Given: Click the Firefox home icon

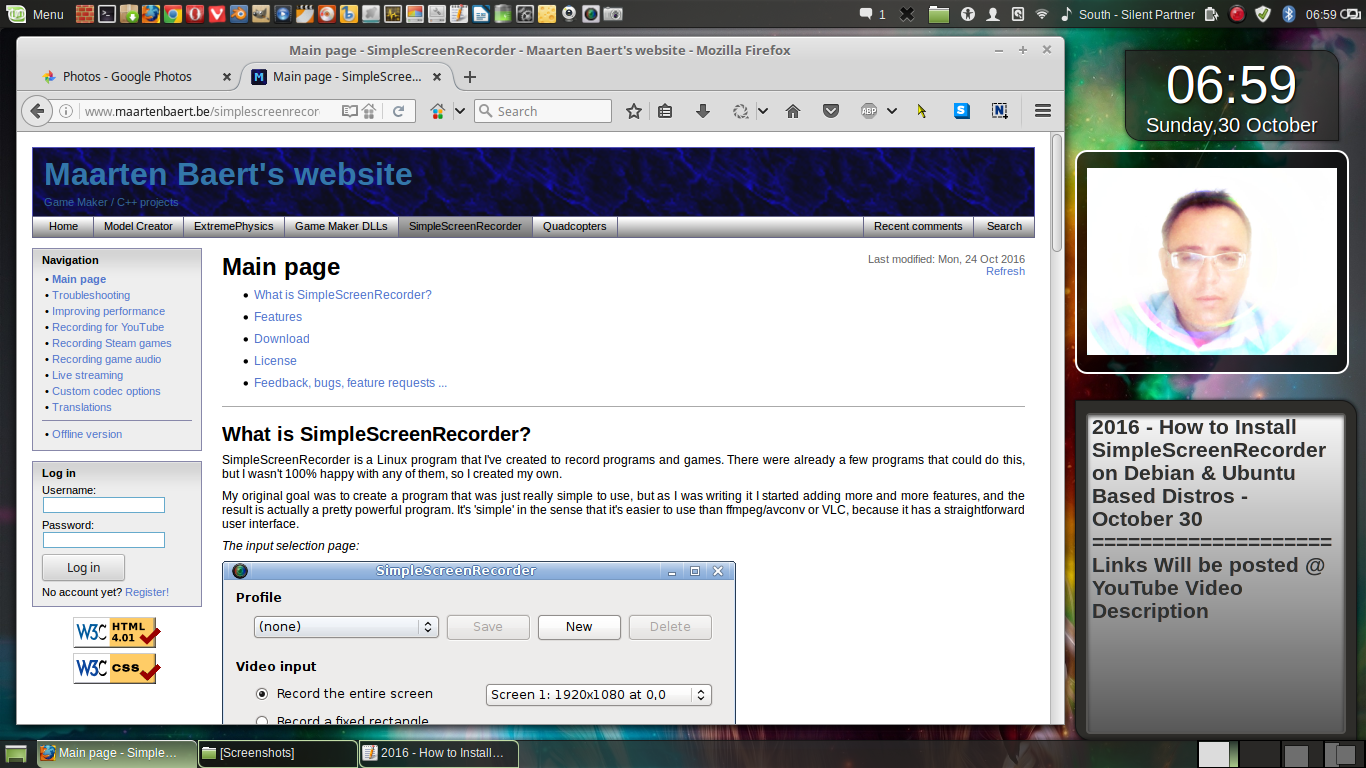Looking at the screenshot, I should [x=793, y=111].
